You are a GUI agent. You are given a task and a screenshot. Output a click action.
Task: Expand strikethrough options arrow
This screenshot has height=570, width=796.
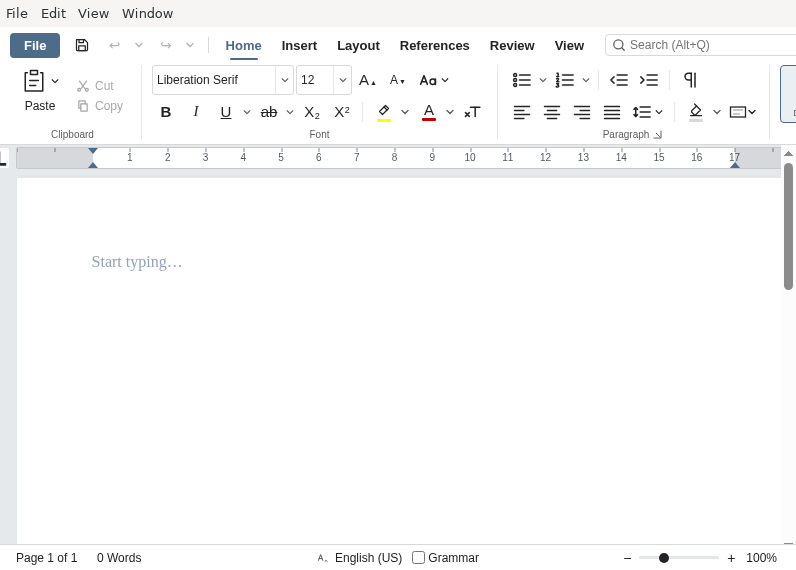click(x=290, y=112)
